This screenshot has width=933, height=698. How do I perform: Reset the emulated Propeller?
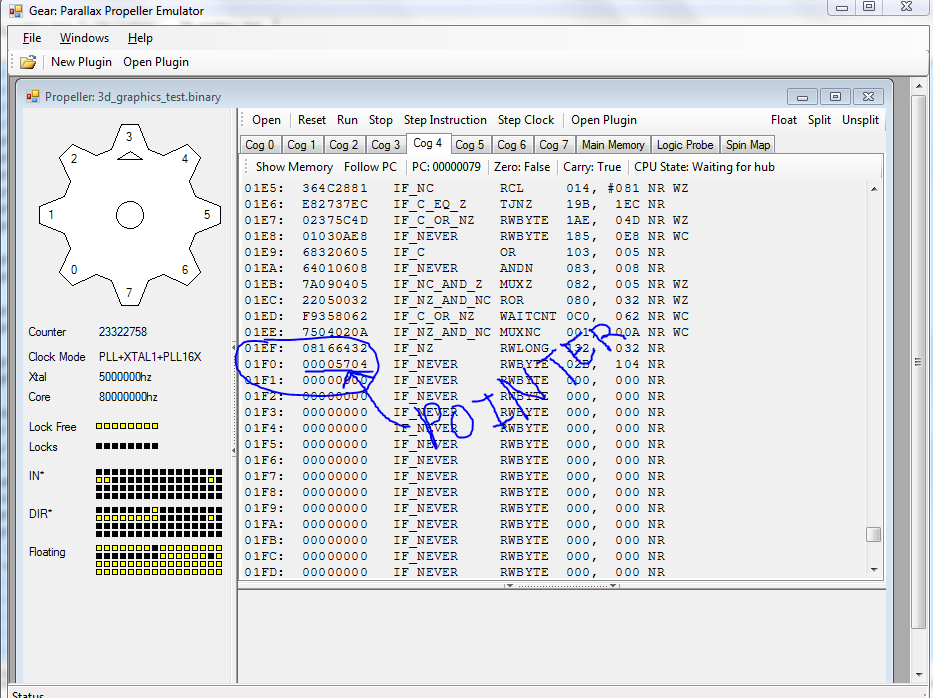point(311,120)
